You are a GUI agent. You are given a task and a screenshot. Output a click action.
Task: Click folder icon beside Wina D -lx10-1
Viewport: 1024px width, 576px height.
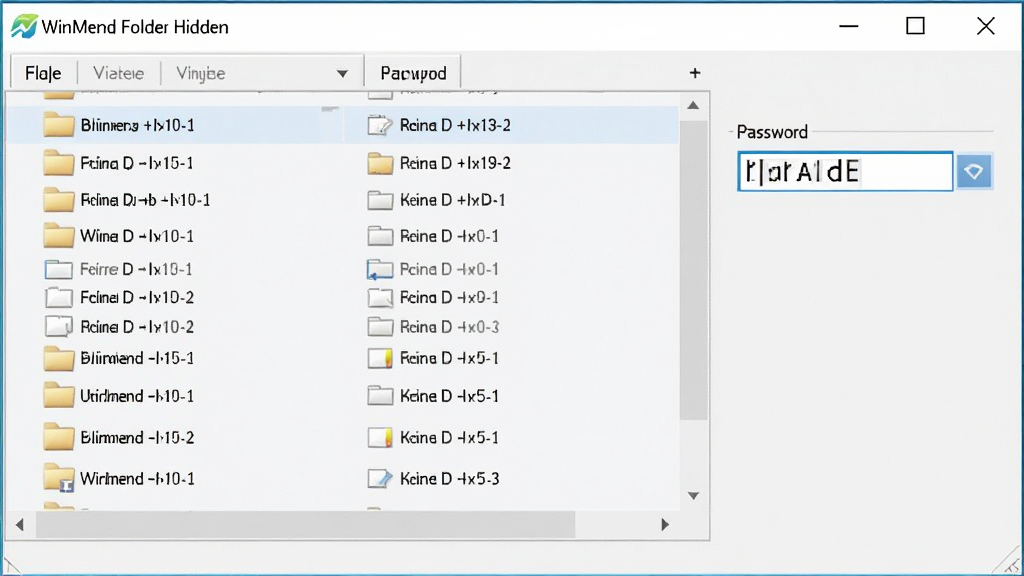59,236
